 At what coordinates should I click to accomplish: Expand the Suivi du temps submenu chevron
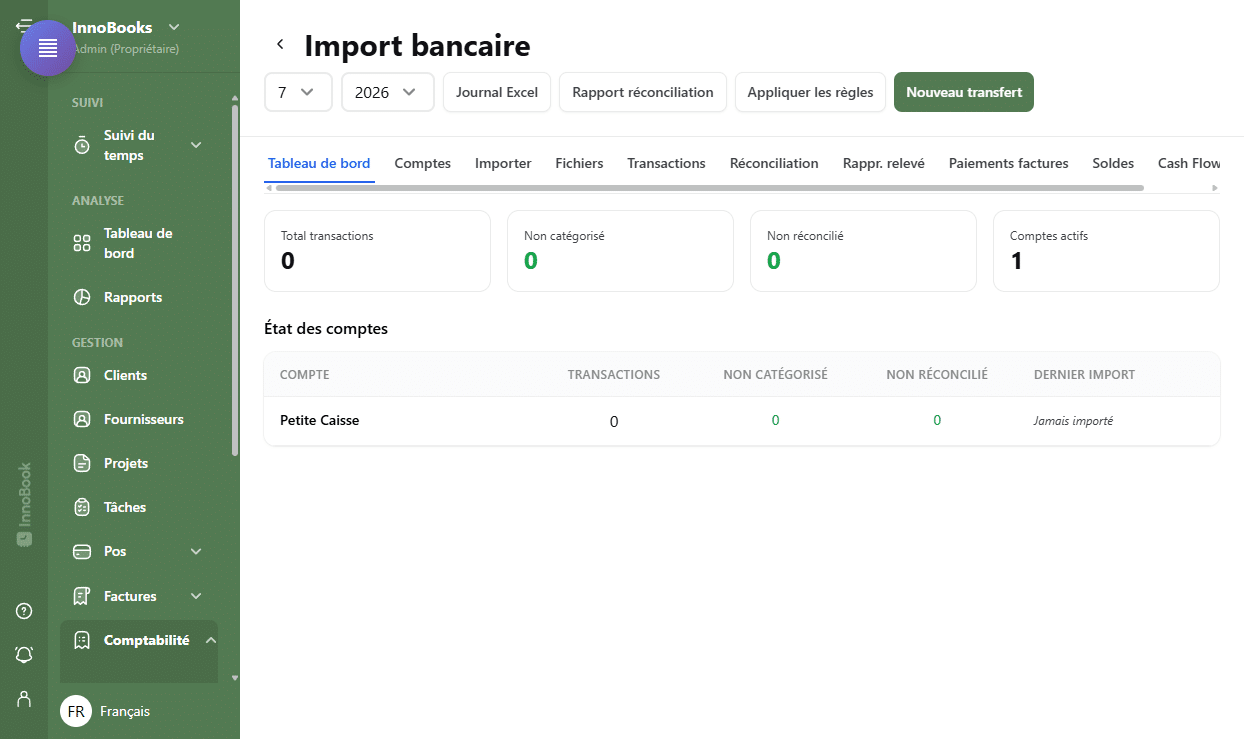point(196,146)
